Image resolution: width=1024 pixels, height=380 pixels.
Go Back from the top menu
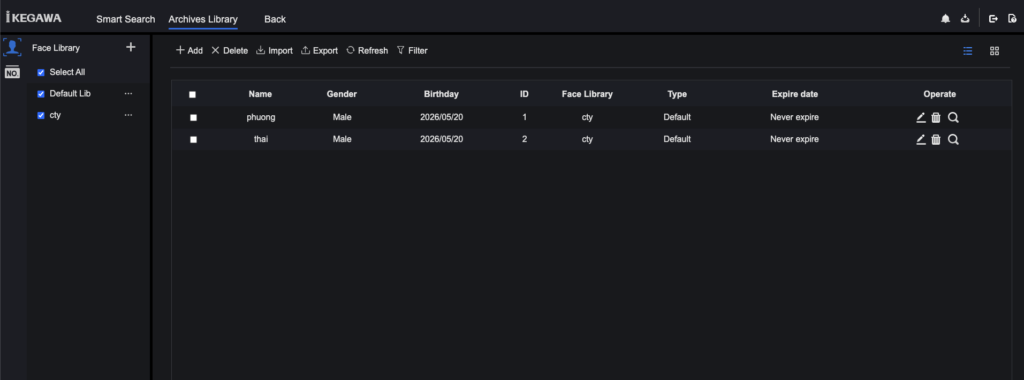[x=275, y=19]
